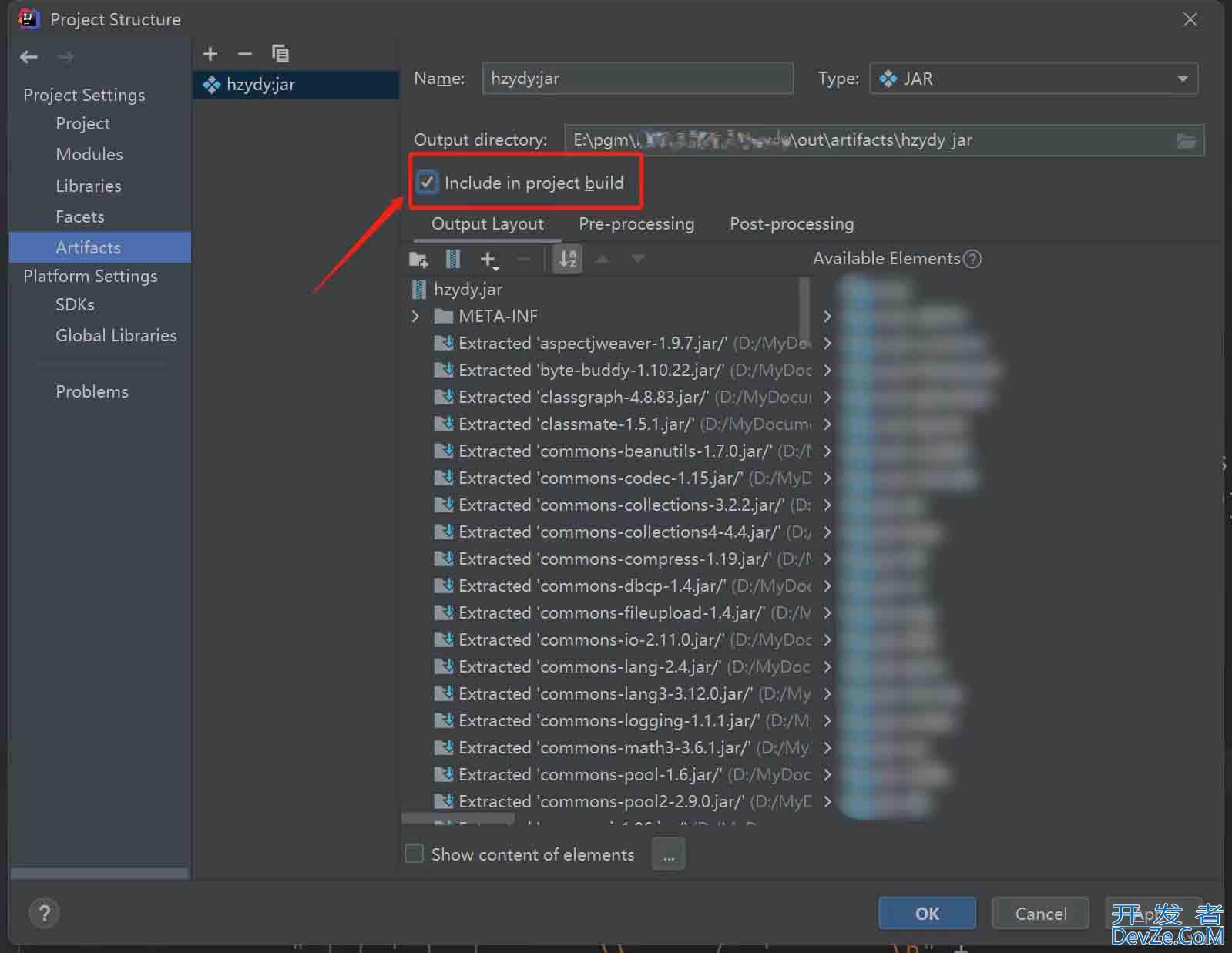Click the back navigation arrow
Screen dimensions: 1232x953
[x=29, y=57]
